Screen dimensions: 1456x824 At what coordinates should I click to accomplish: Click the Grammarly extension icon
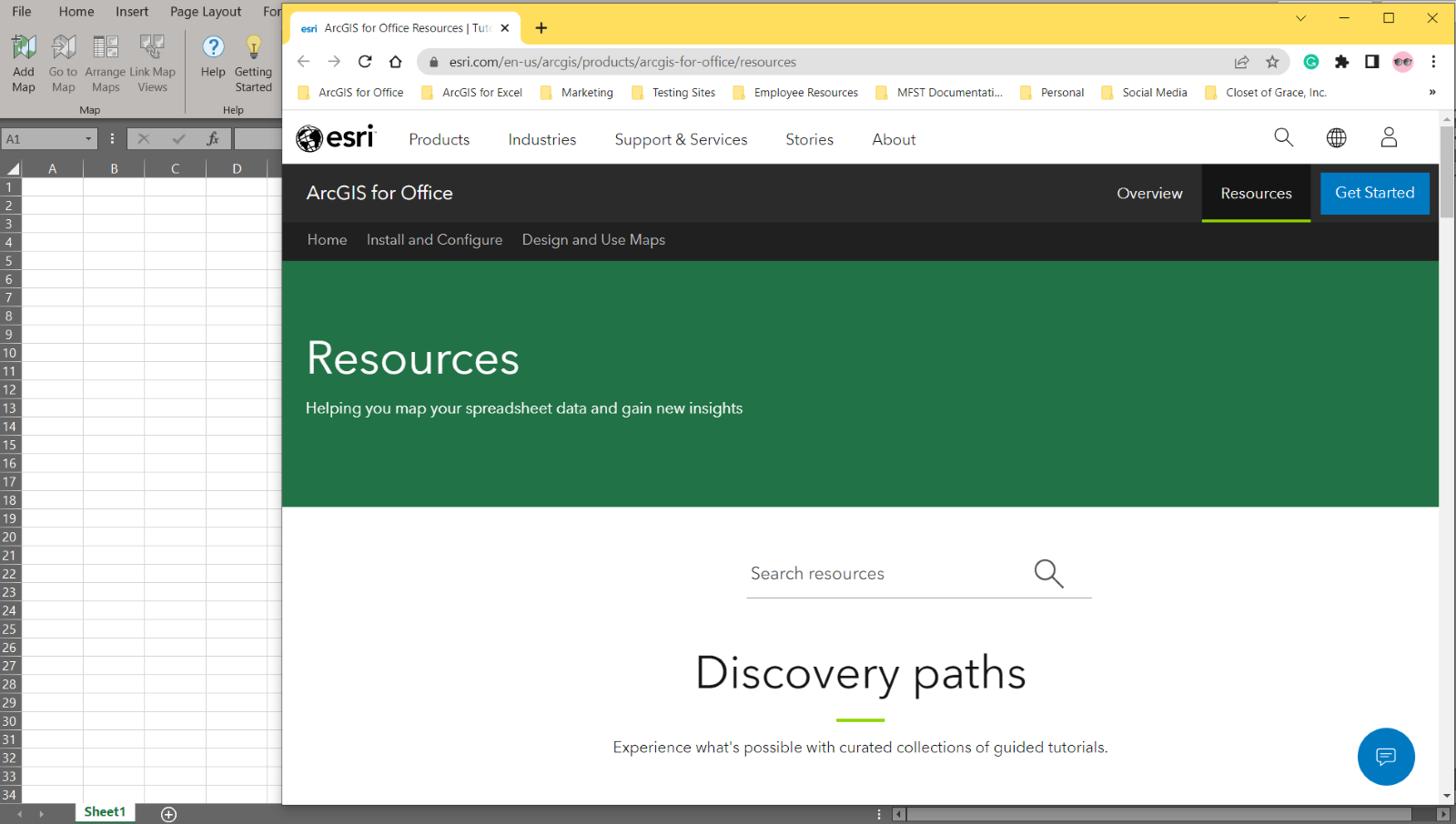pyautogui.click(x=1311, y=62)
